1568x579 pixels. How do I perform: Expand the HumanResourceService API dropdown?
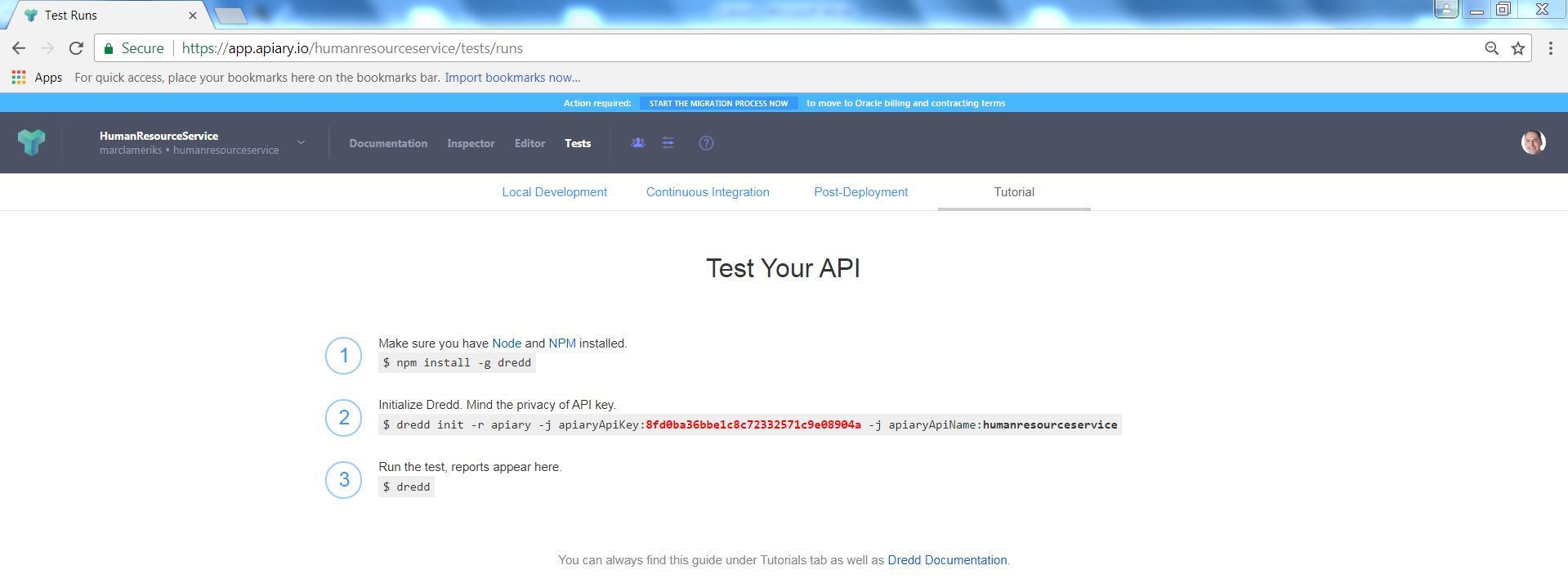point(301,142)
